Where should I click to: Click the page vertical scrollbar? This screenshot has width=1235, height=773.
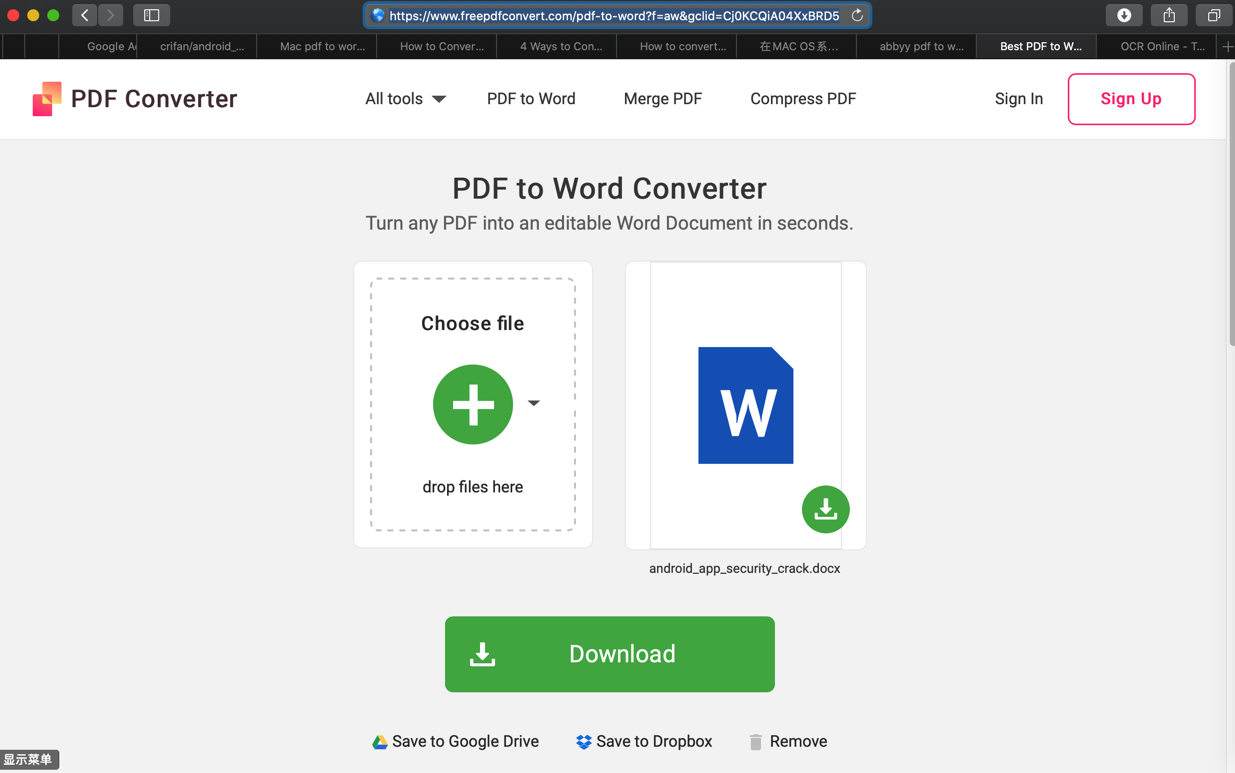point(1231,205)
